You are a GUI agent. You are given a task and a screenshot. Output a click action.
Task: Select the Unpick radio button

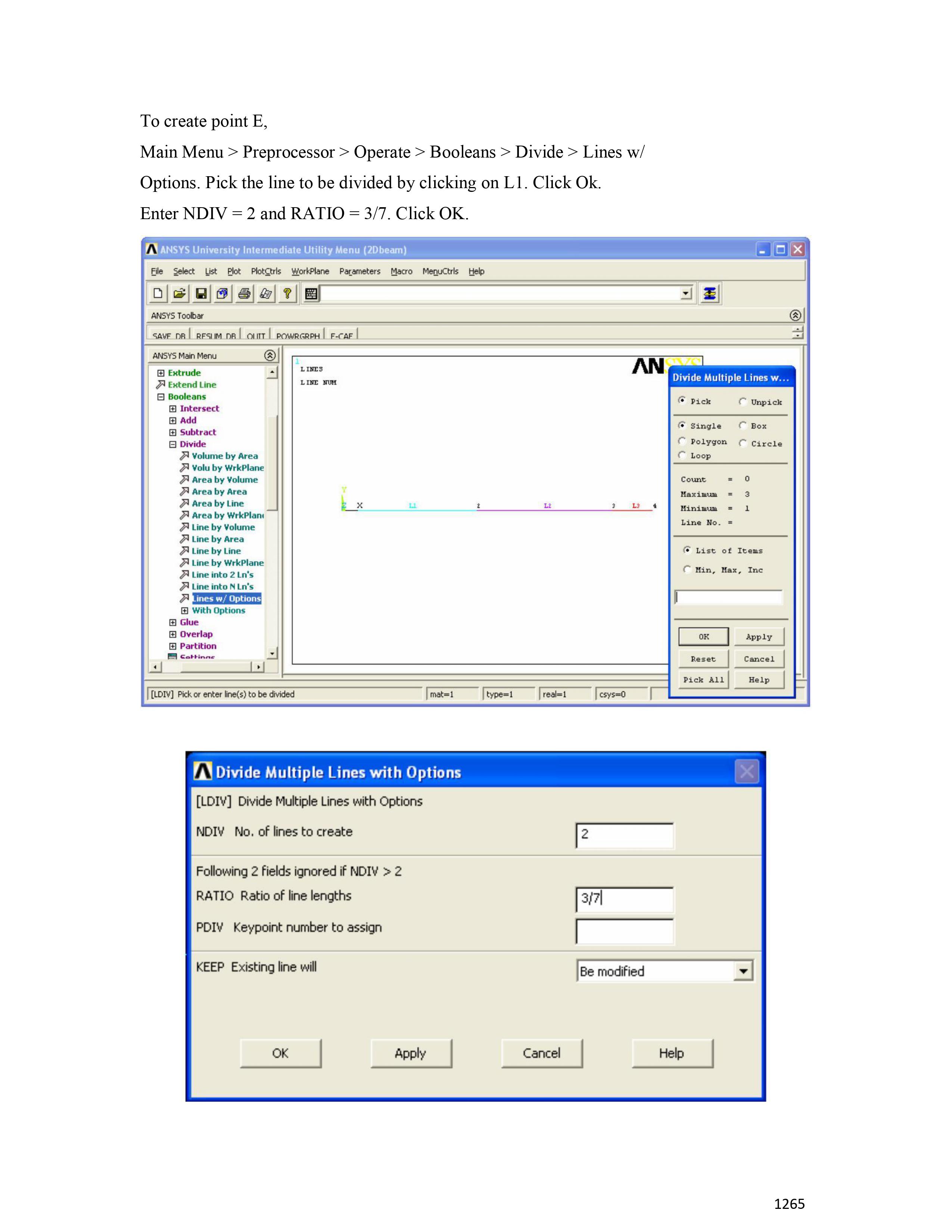pyautogui.click(x=743, y=402)
